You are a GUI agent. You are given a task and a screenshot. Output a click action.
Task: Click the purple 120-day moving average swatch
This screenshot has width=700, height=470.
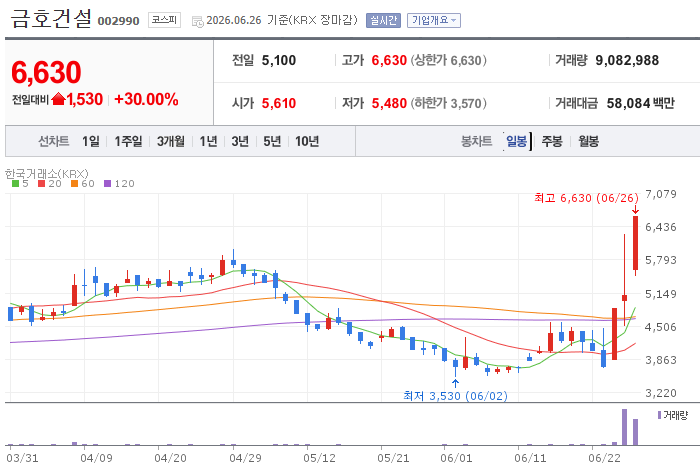point(107,183)
